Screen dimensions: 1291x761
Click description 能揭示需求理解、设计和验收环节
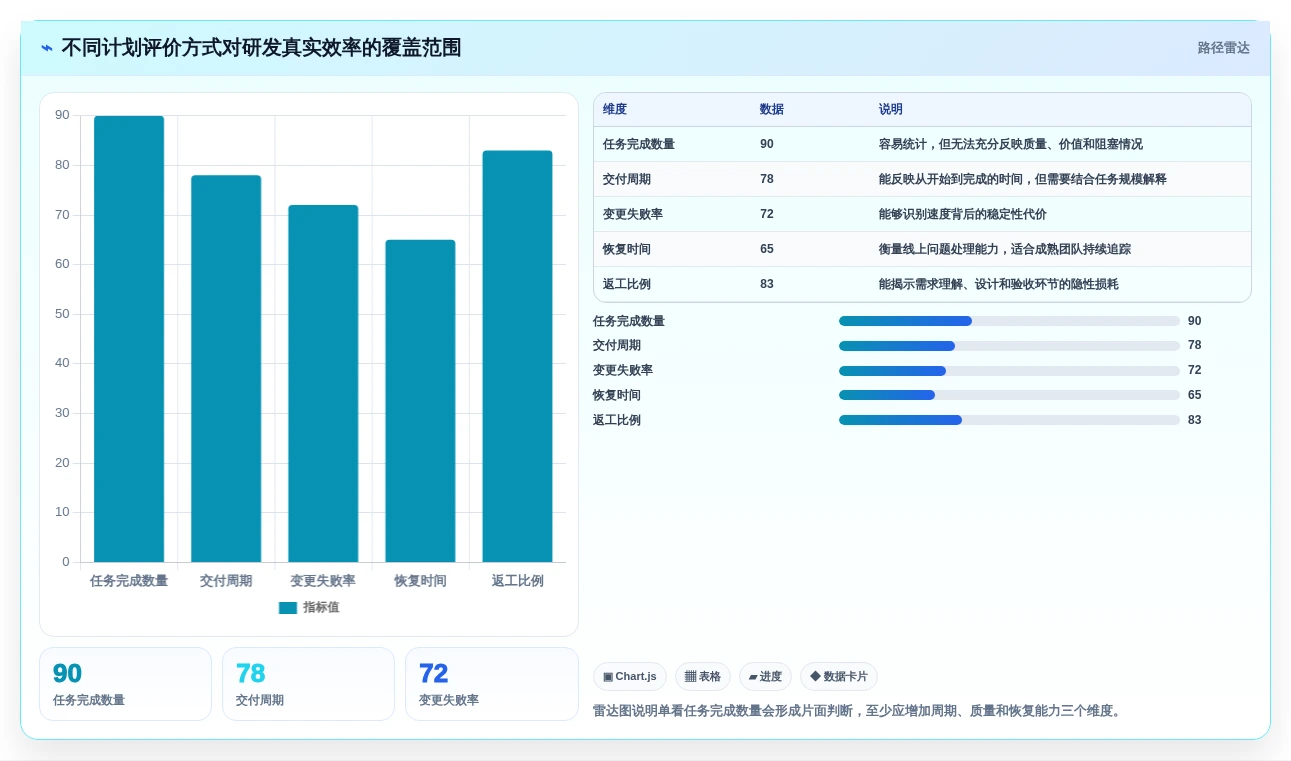tap(999, 284)
